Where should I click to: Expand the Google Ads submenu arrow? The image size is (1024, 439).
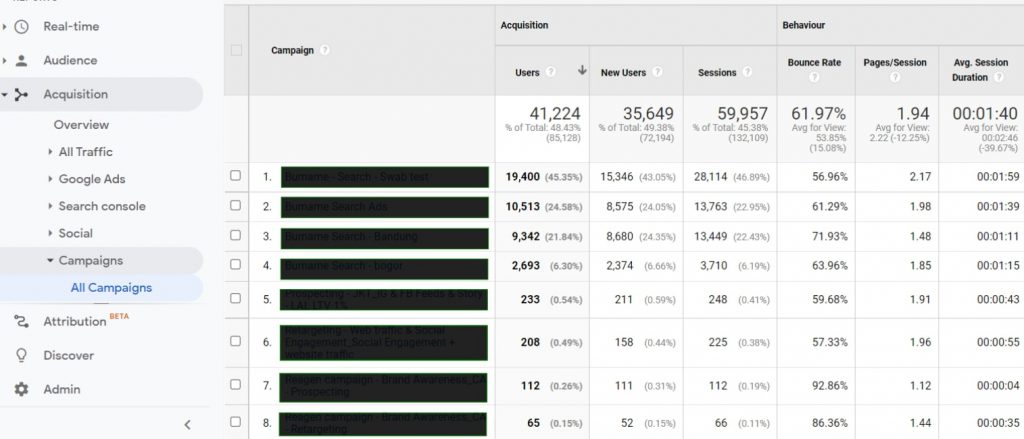[50, 179]
